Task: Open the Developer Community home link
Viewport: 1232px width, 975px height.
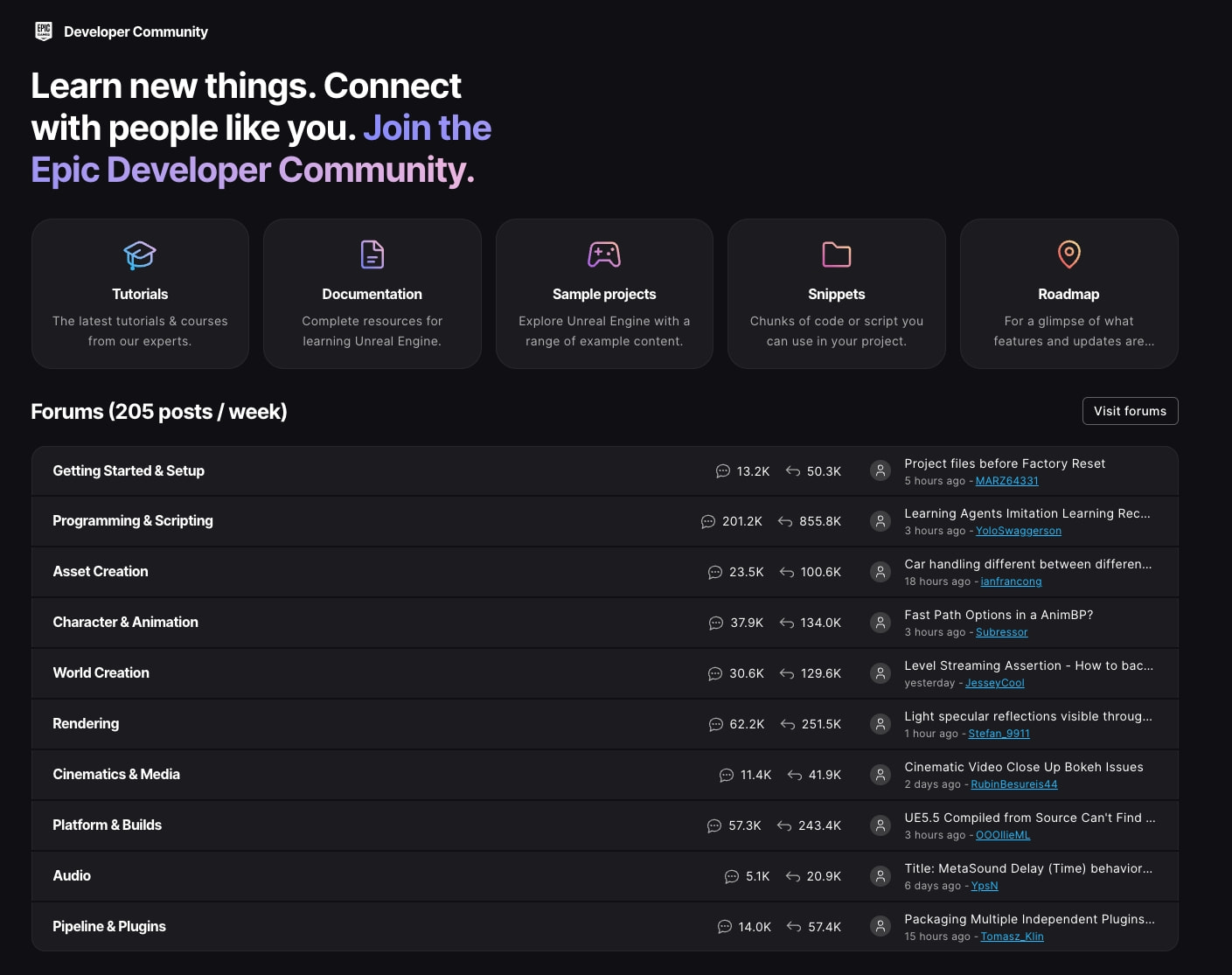Action: [136, 31]
